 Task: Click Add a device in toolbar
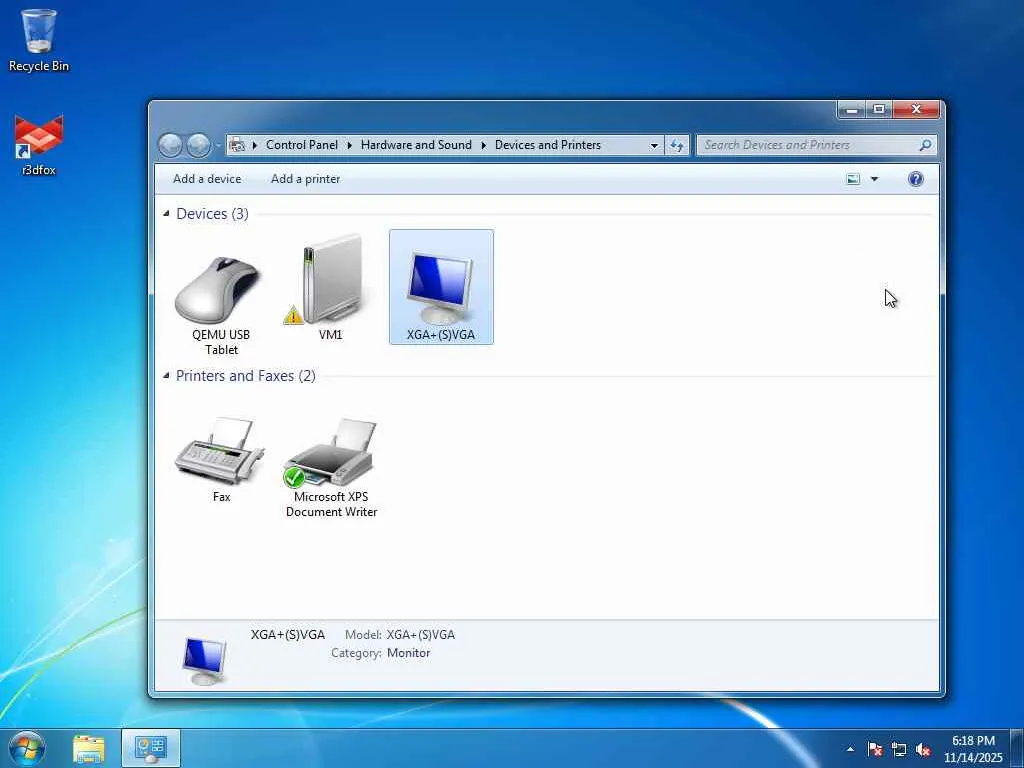(x=207, y=179)
